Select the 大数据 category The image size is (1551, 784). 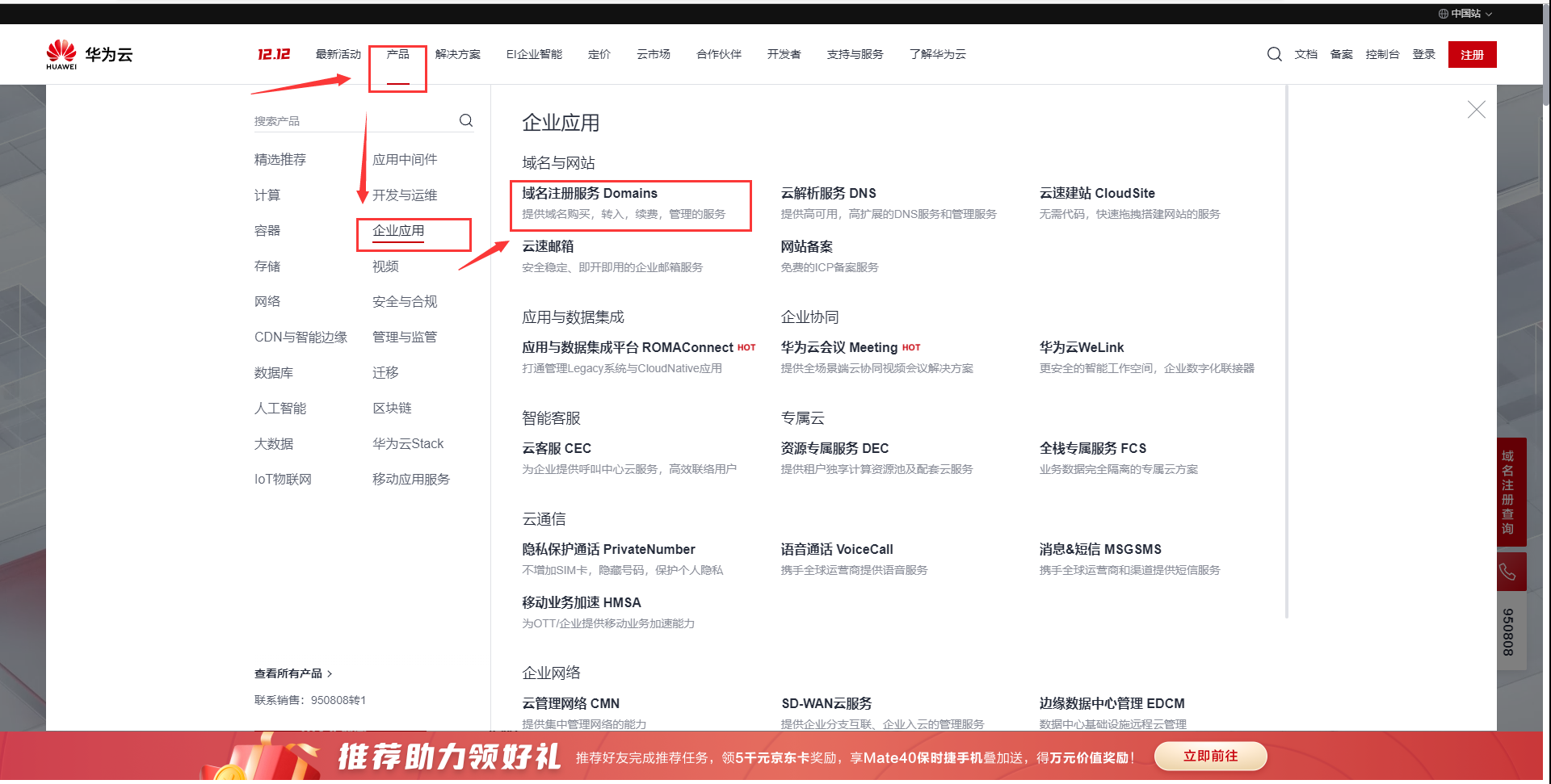click(274, 444)
